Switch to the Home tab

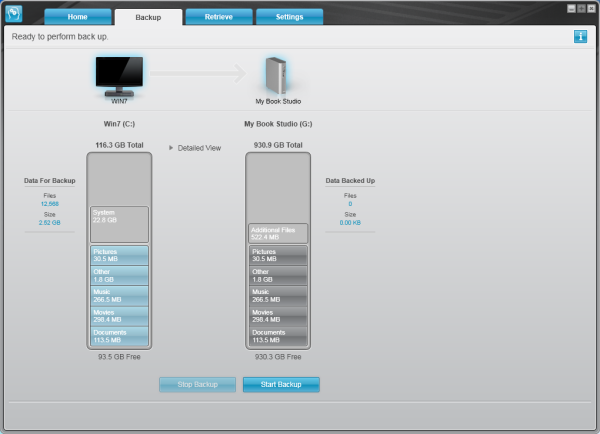pyautogui.click(x=78, y=17)
